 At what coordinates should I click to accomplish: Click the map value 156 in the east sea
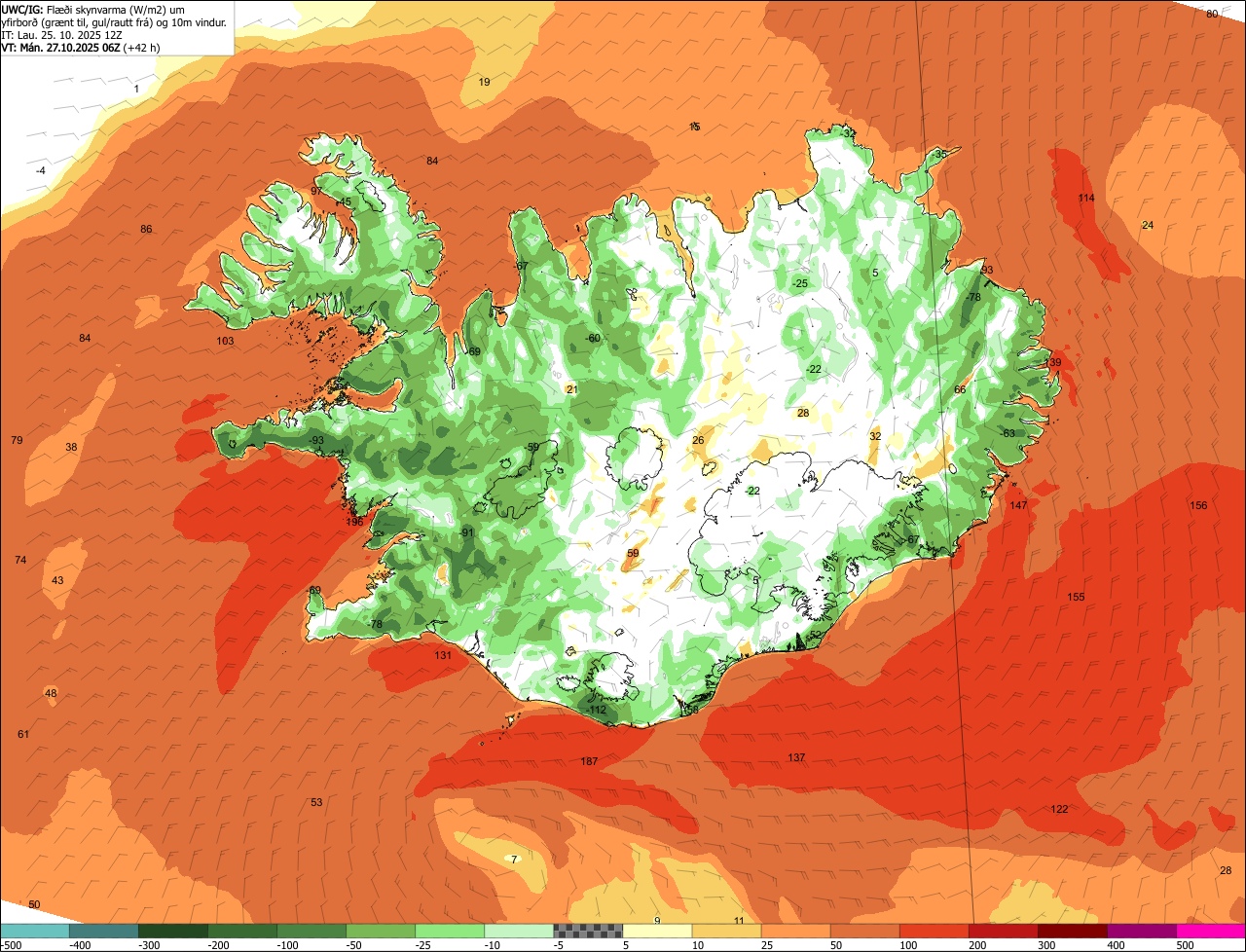(x=1198, y=505)
